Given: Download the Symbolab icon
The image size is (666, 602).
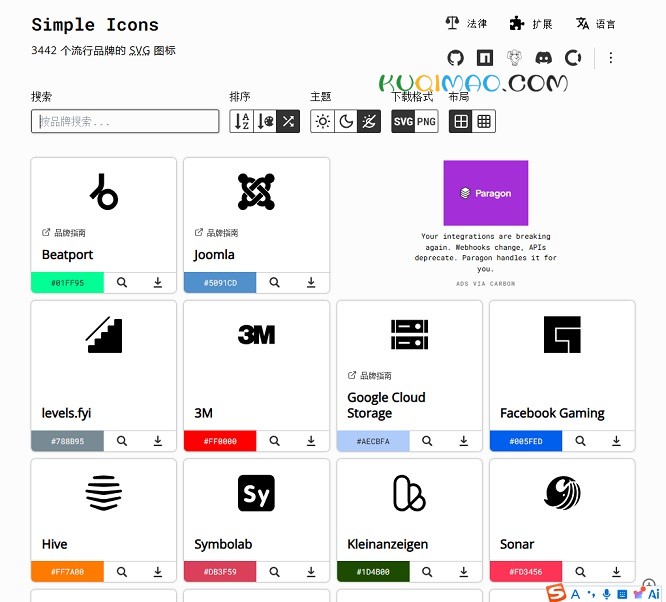Looking at the screenshot, I should 311,572.
